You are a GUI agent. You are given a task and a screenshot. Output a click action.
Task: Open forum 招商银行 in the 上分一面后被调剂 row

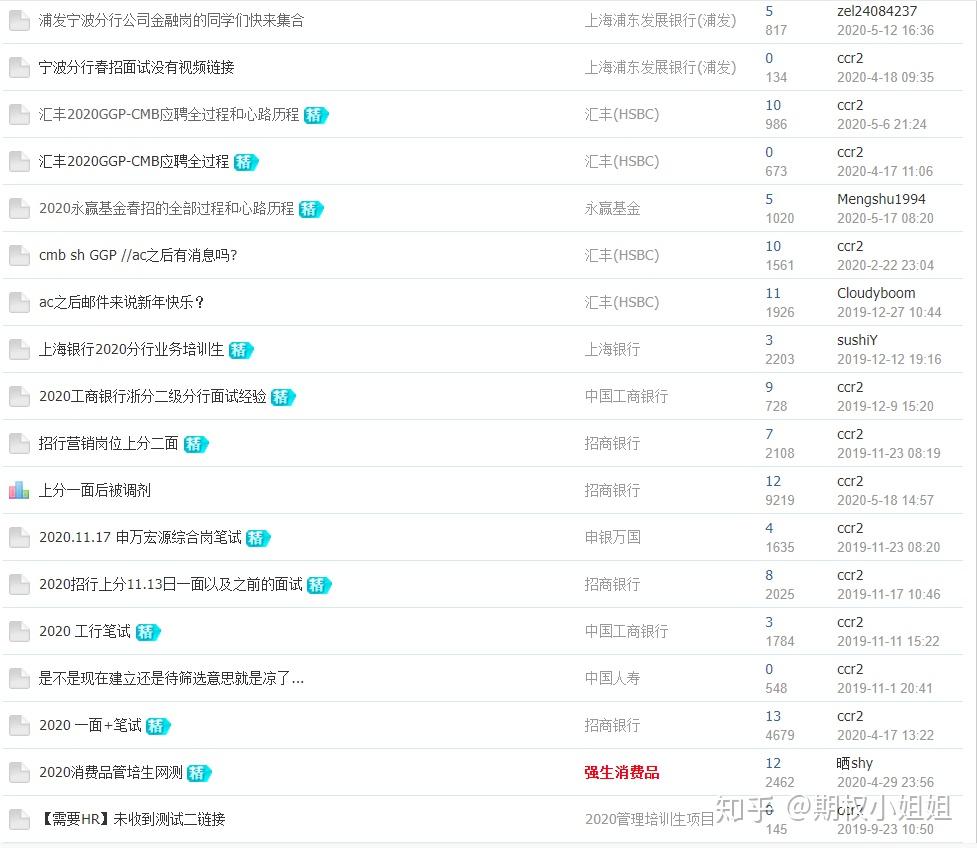[x=612, y=490]
